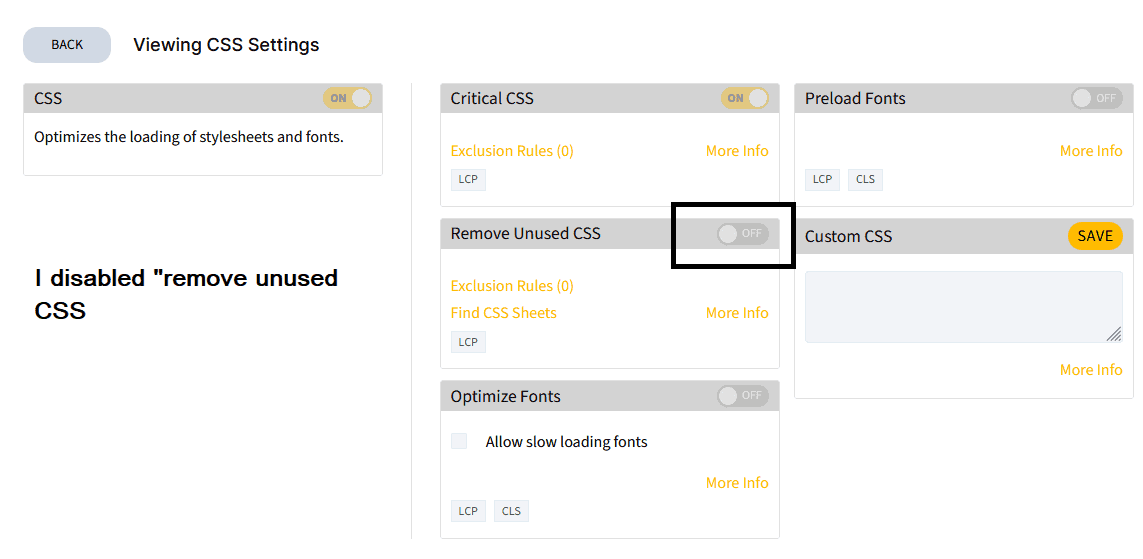Enable the Remove Unused CSS toggle
The image size is (1143, 559).
[x=742, y=233]
